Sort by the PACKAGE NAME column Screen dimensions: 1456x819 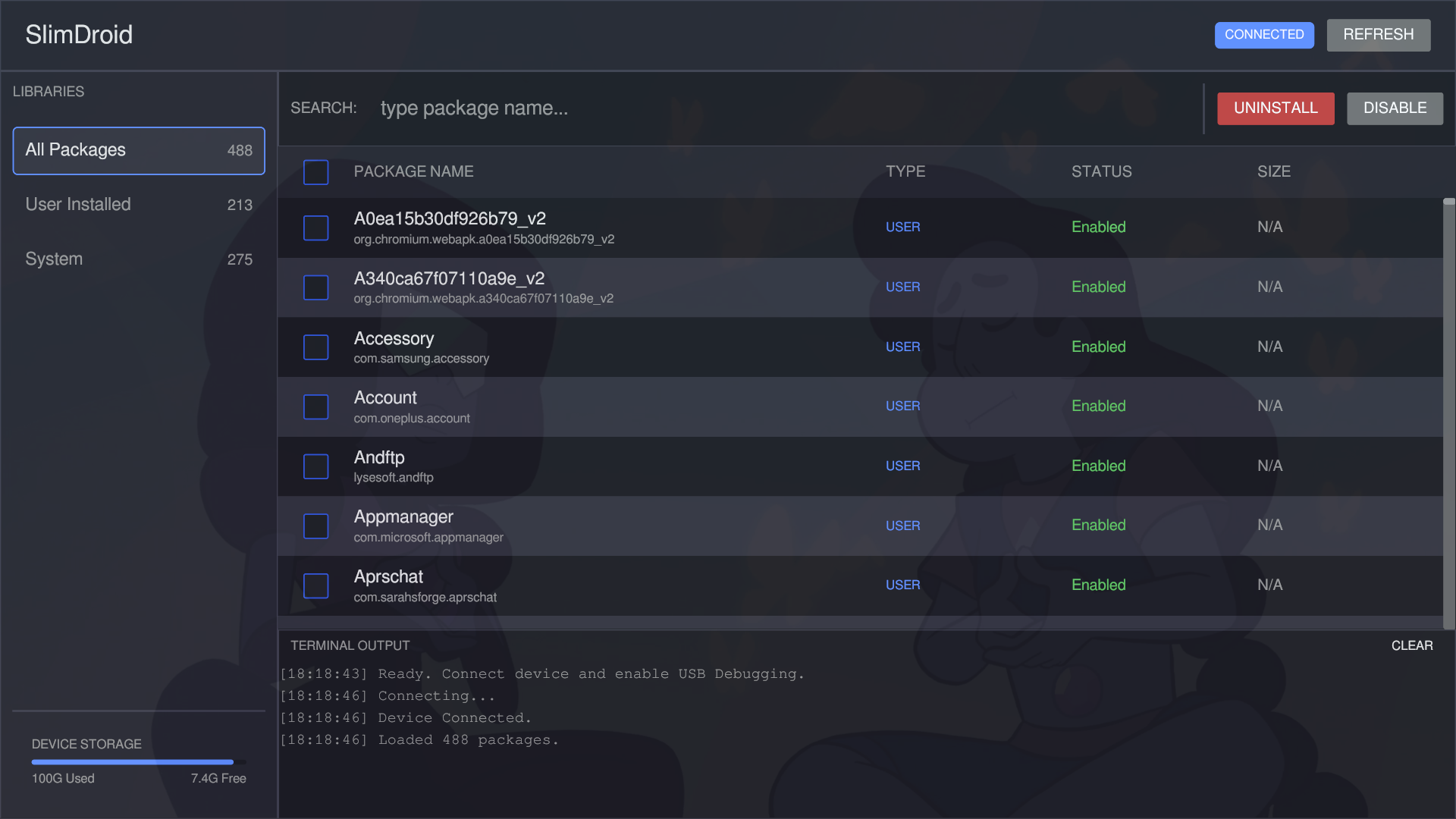413,171
